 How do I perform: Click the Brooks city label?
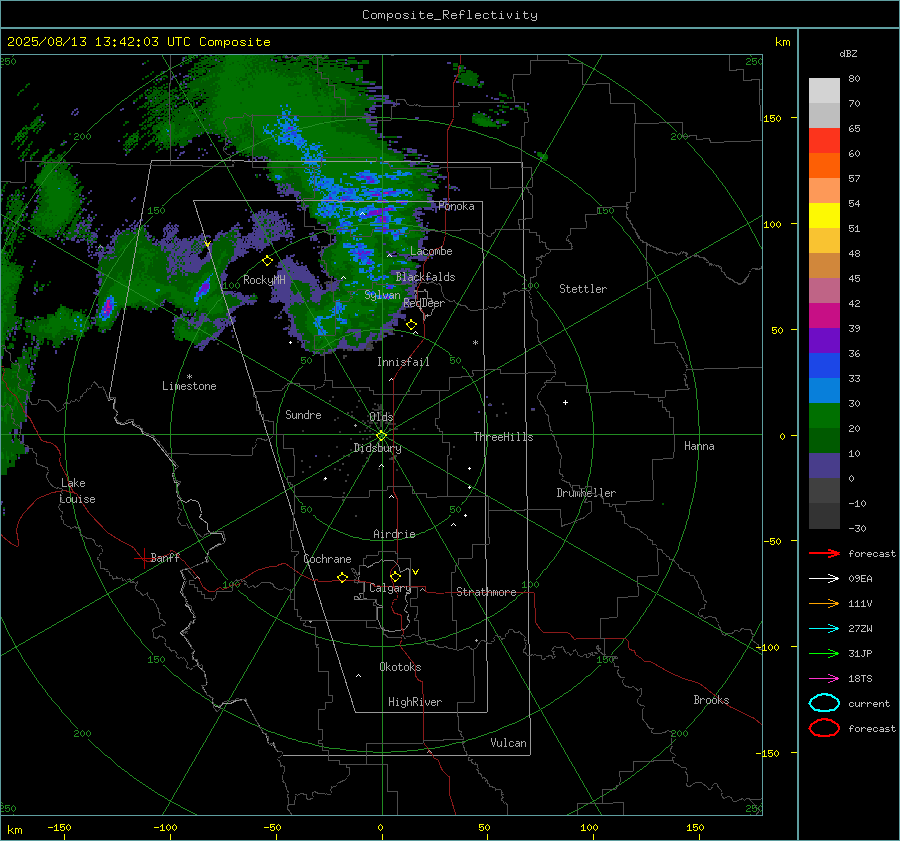point(711,700)
